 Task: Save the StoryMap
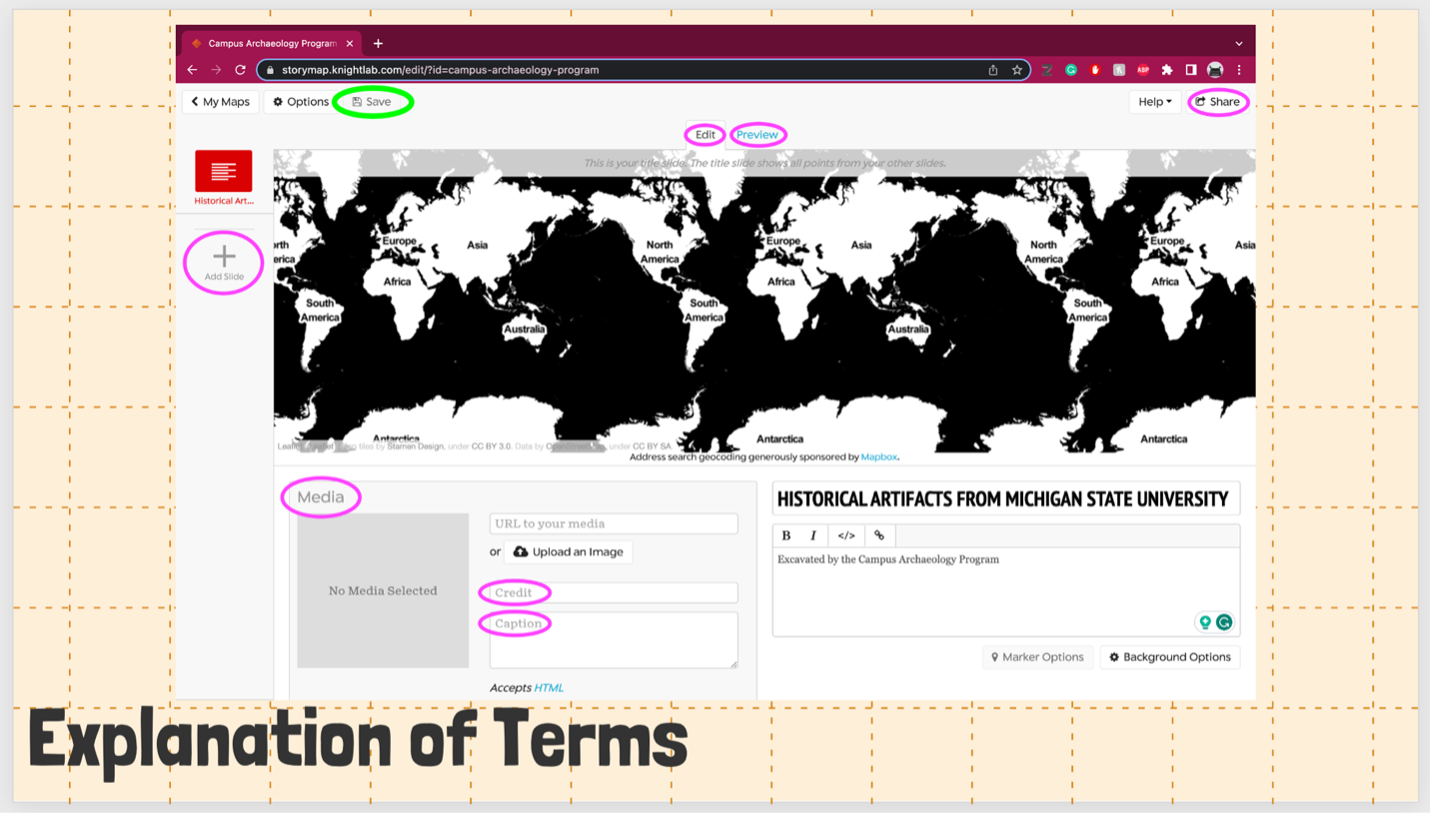372,102
